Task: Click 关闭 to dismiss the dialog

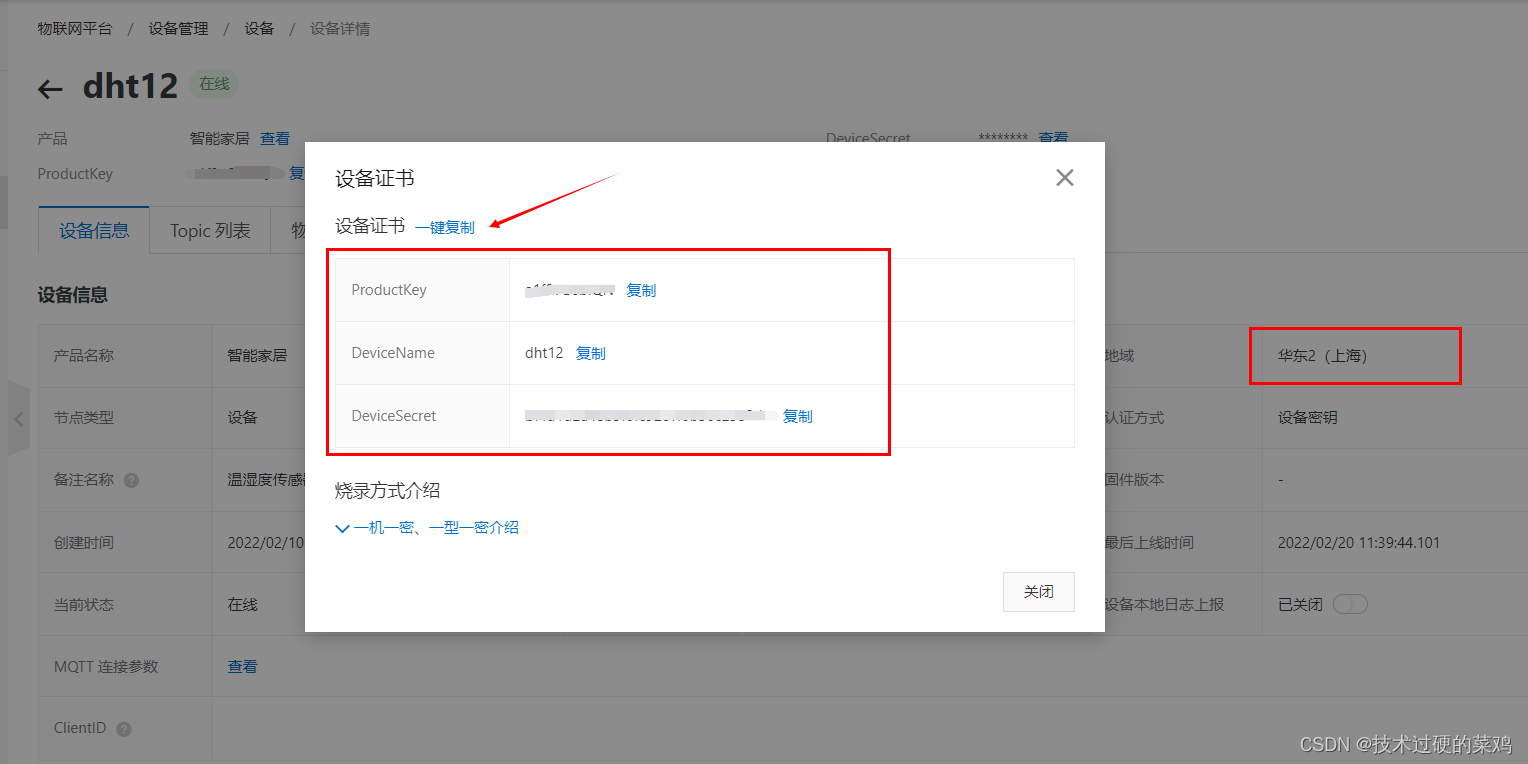Action: (1038, 591)
